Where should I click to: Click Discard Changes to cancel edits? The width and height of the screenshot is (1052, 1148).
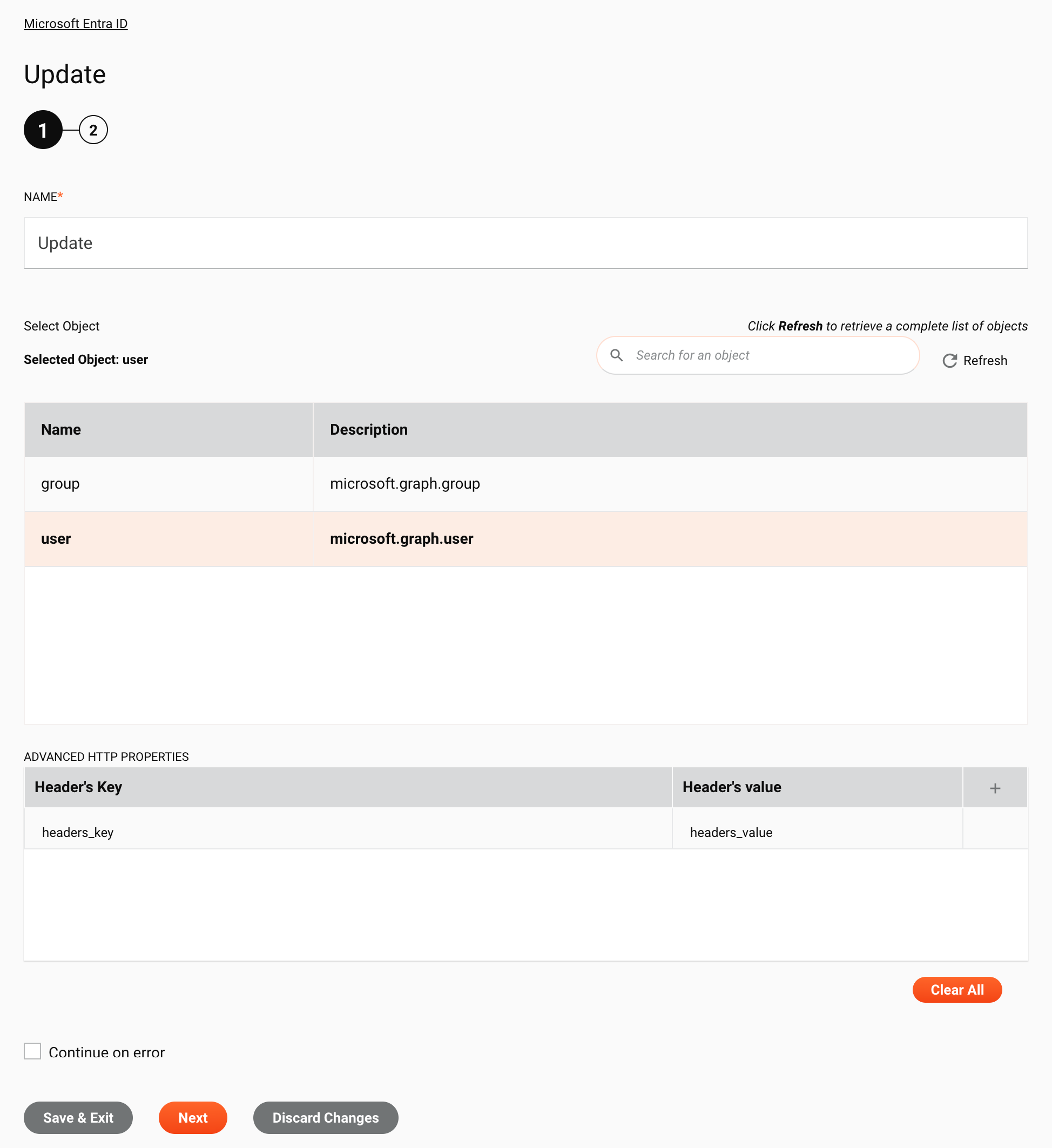pyautogui.click(x=325, y=1117)
